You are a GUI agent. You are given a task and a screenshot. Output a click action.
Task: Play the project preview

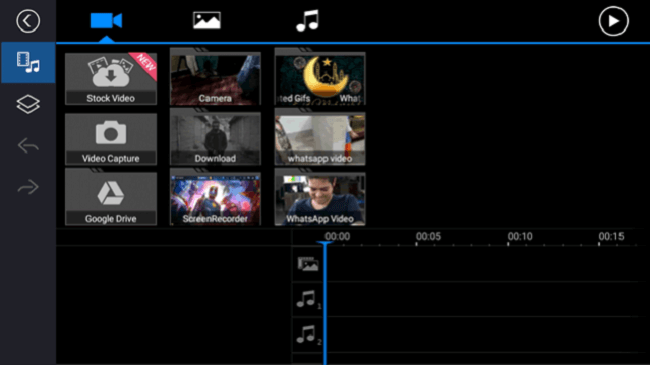click(x=614, y=21)
